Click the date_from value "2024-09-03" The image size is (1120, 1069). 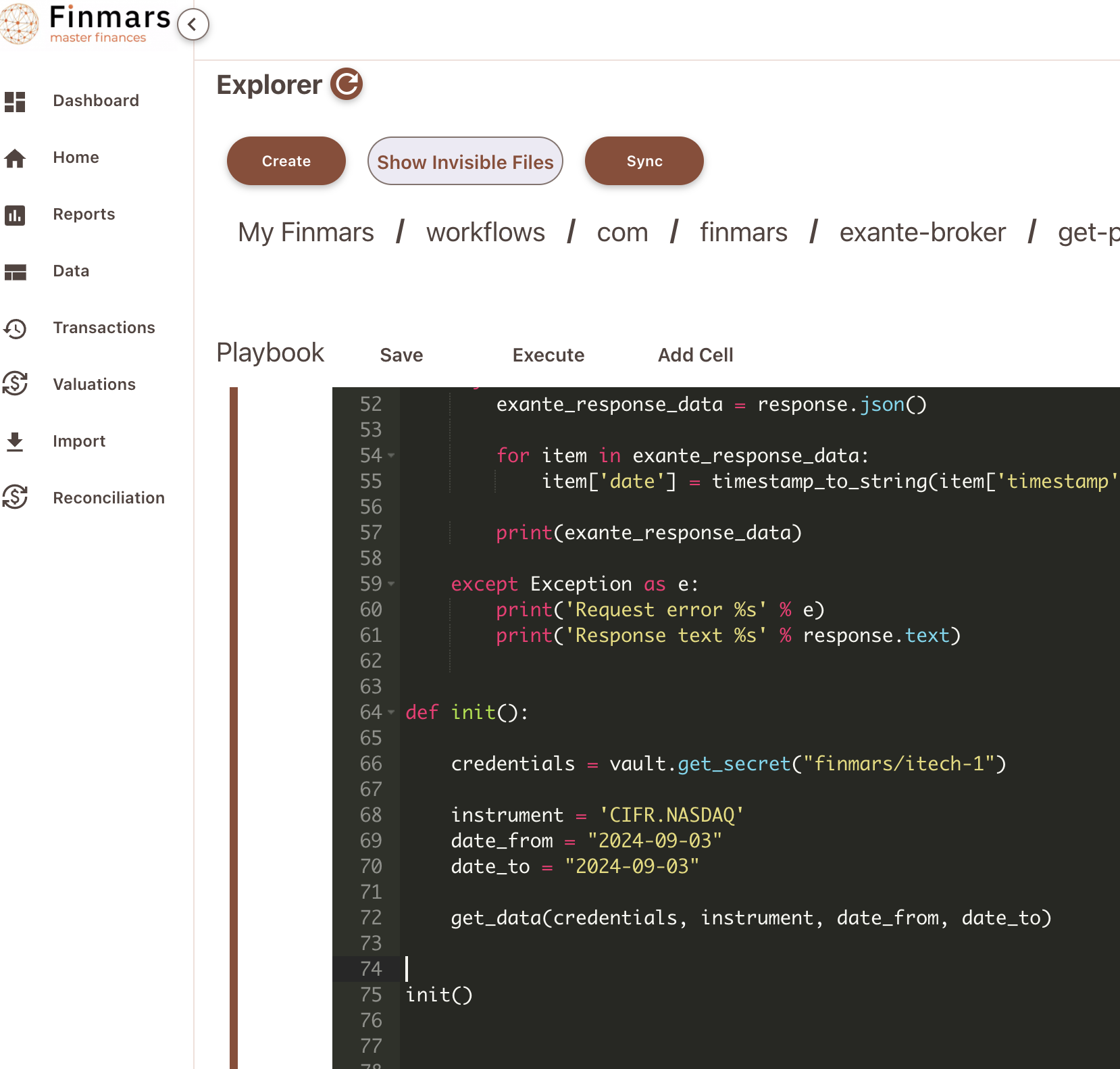point(655,841)
